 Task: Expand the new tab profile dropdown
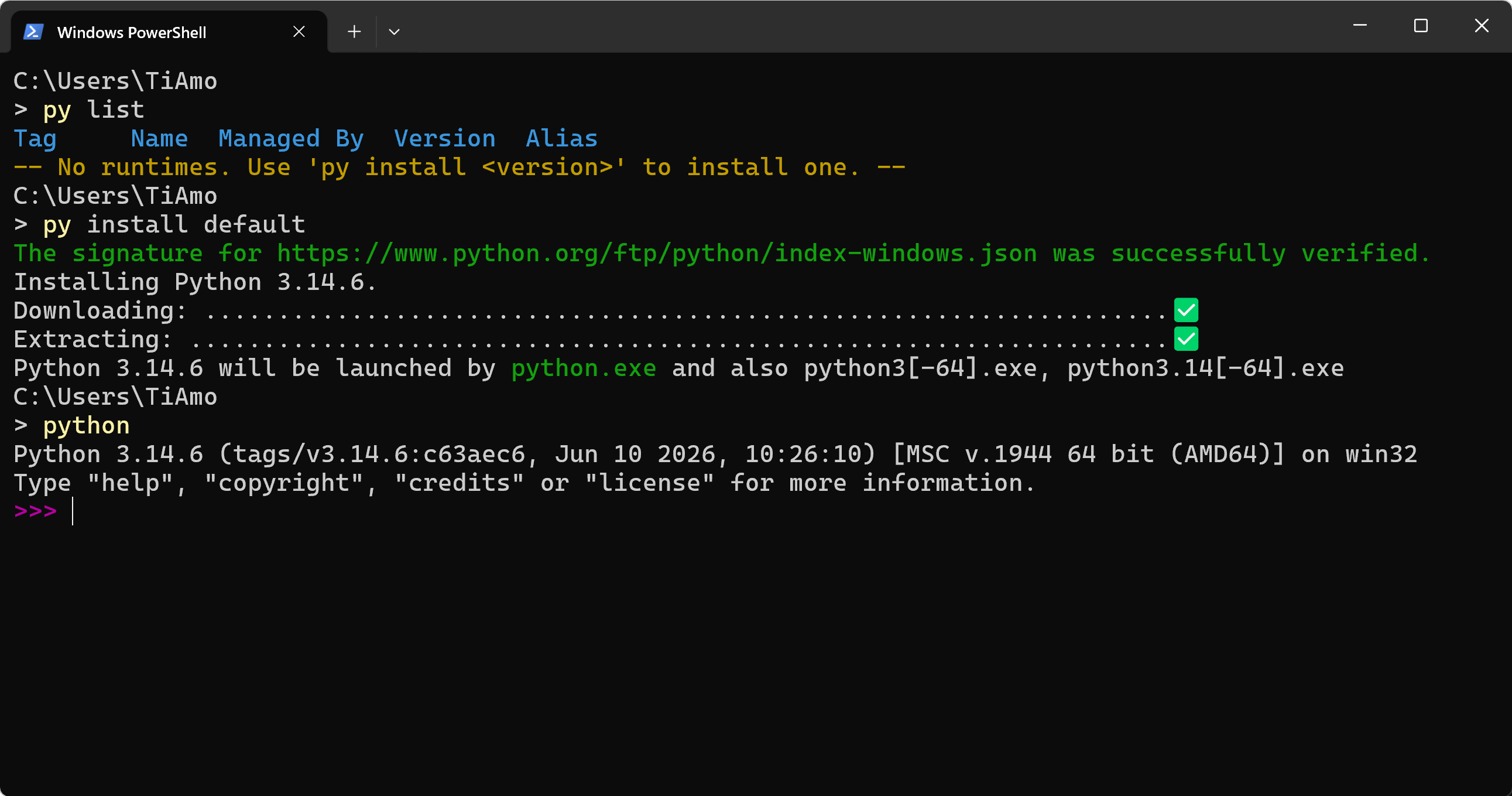tap(395, 32)
